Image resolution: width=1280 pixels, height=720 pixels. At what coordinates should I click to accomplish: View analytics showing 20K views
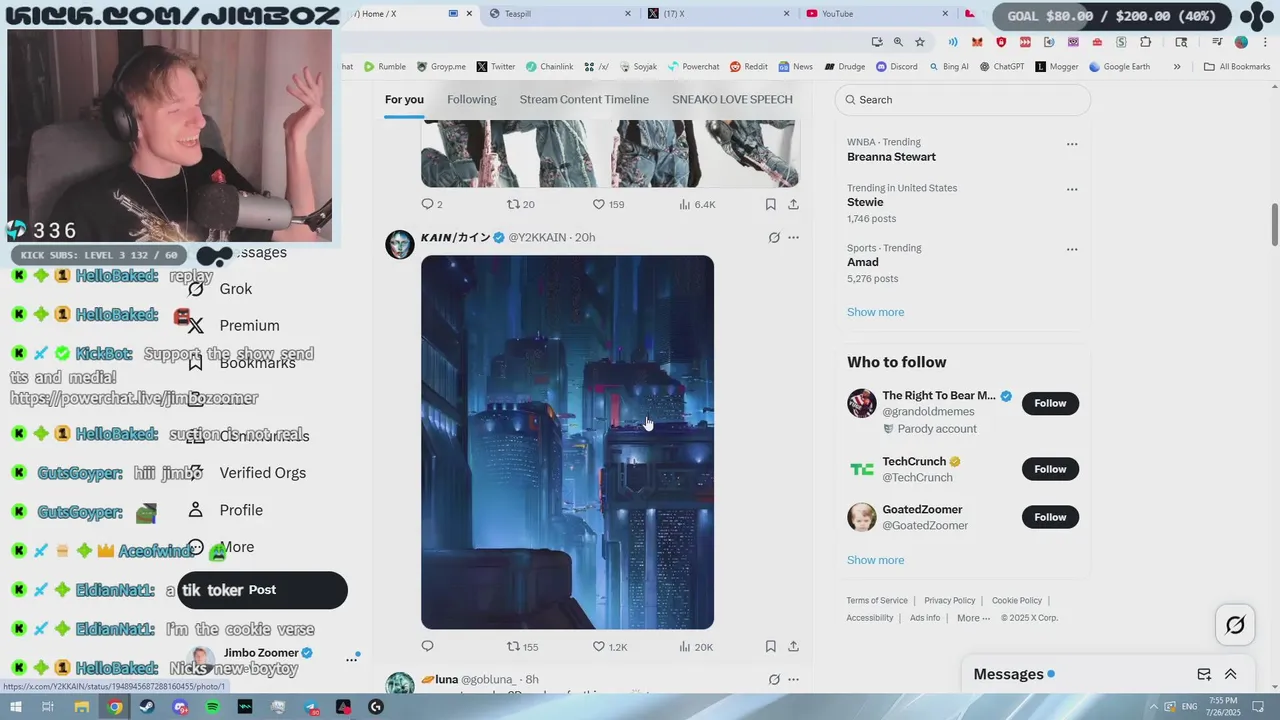(695, 647)
